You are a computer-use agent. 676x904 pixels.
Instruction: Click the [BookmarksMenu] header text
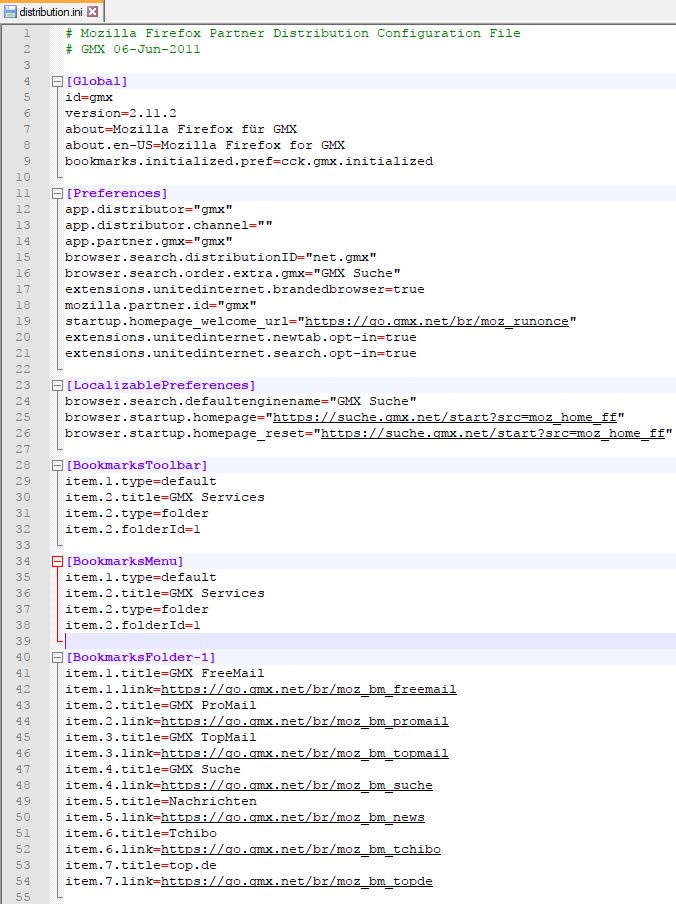click(x=124, y=561)
